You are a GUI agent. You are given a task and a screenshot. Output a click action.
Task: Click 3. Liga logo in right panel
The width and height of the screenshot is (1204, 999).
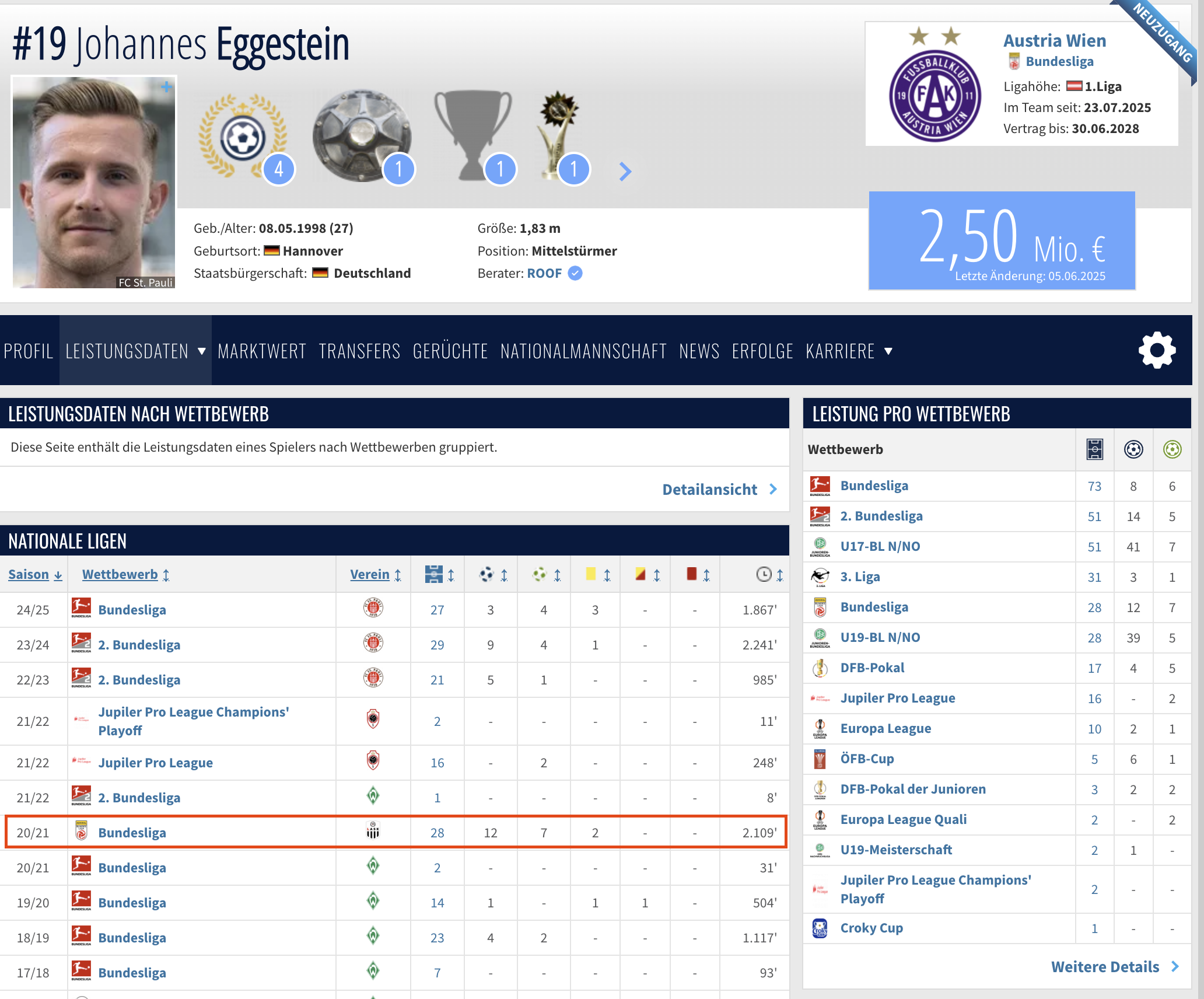[820, 577]
